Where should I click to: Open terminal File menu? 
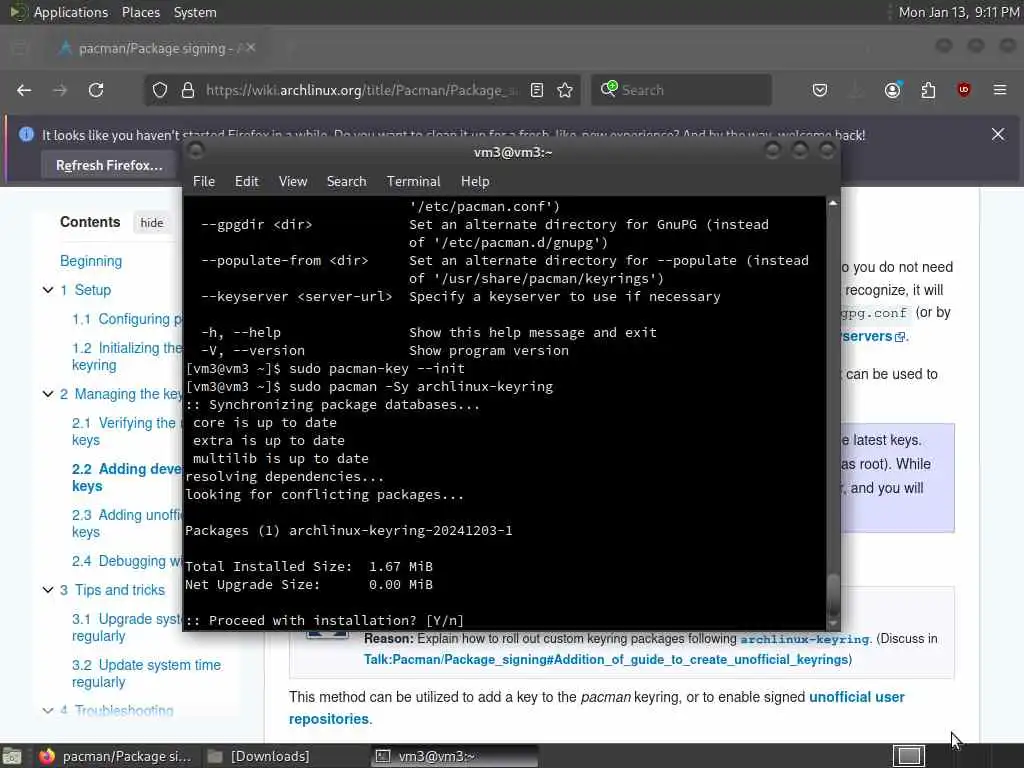tap(204, 182)
